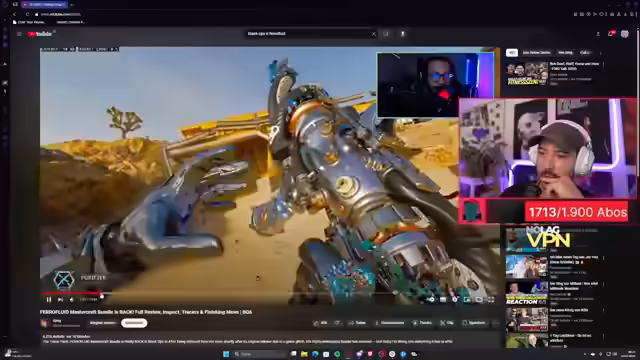The image size is (640, 360).
Task: Click the search magnifier button
Action: tap(386, 34)
